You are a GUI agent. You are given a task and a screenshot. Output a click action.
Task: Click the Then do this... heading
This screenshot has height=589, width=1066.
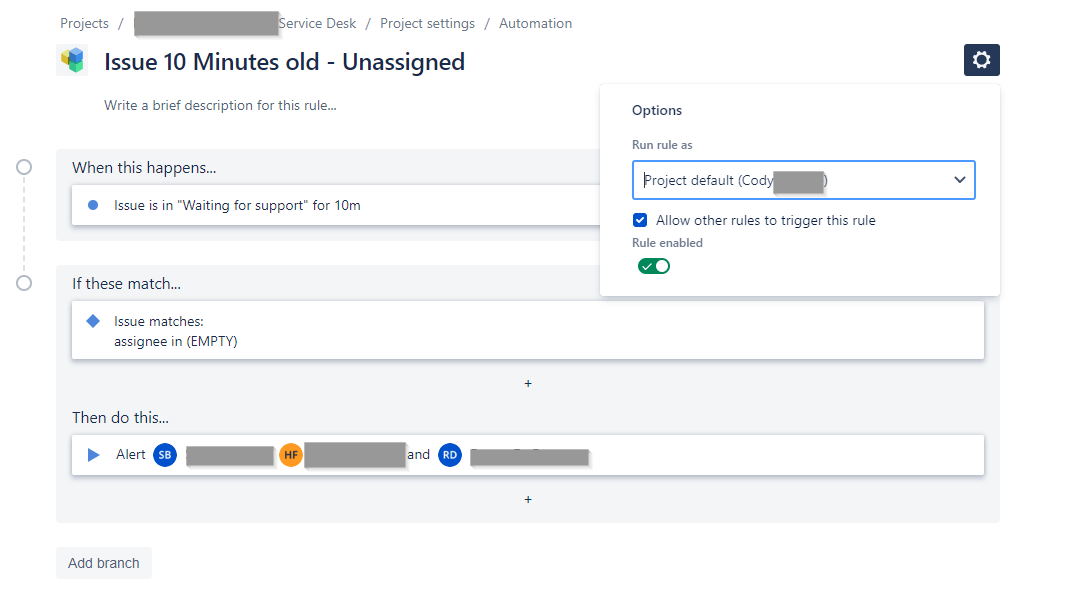coord(120,418)
